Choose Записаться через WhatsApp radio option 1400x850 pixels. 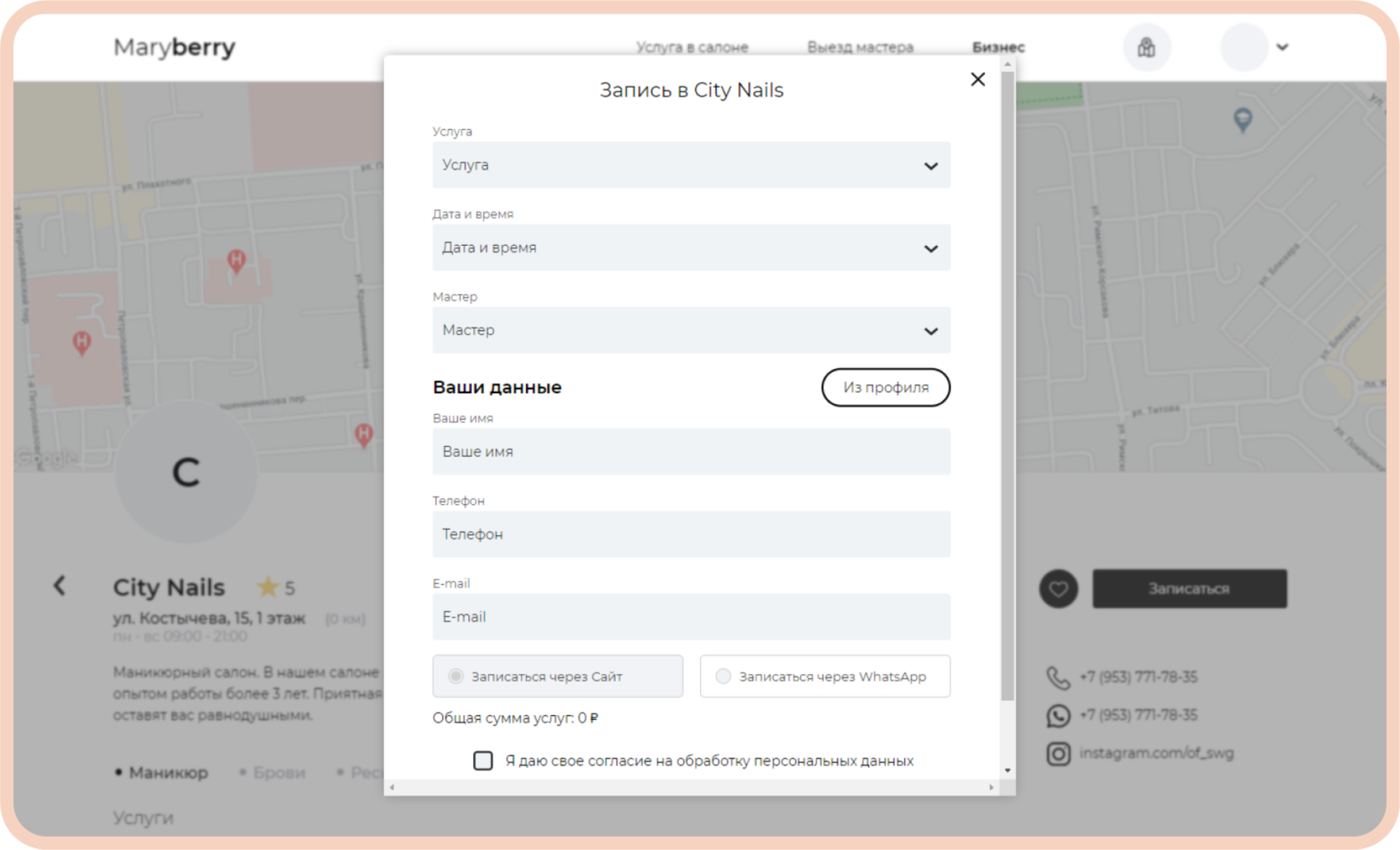coord(825,676)
